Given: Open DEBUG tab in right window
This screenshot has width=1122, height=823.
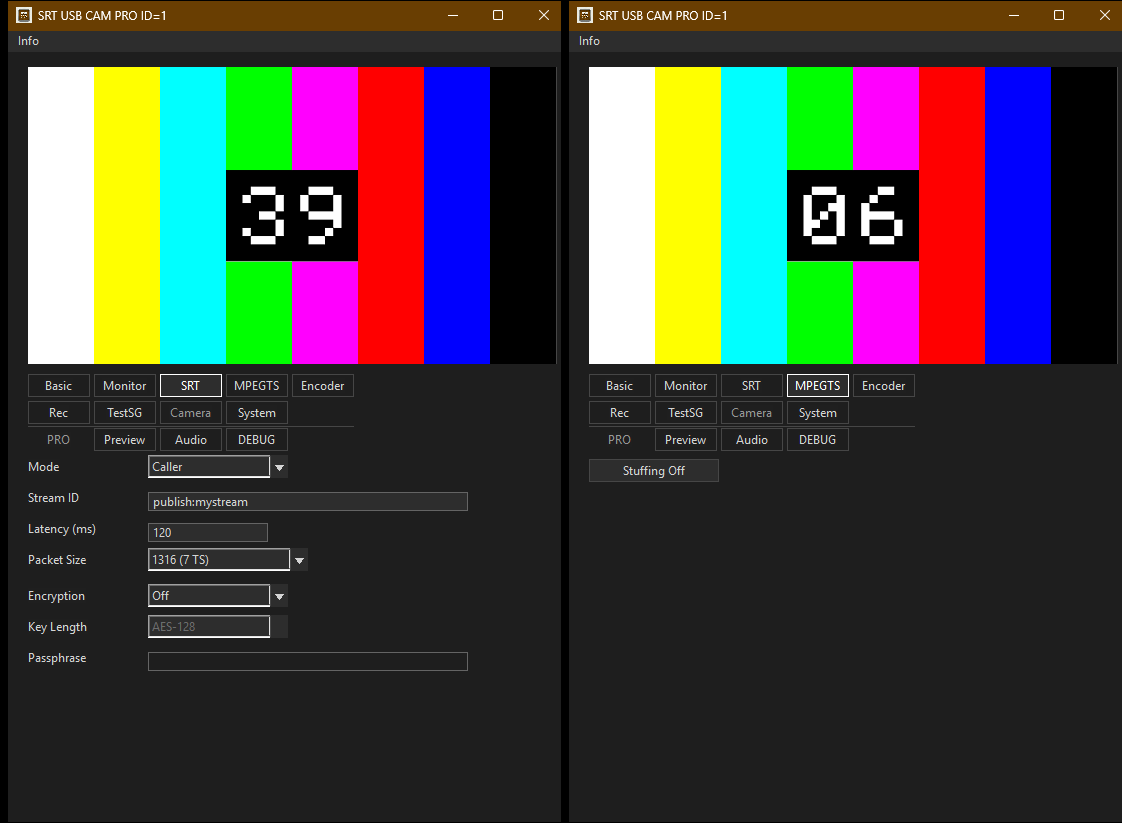Looking at the screenshot, I should pos(818,440).
